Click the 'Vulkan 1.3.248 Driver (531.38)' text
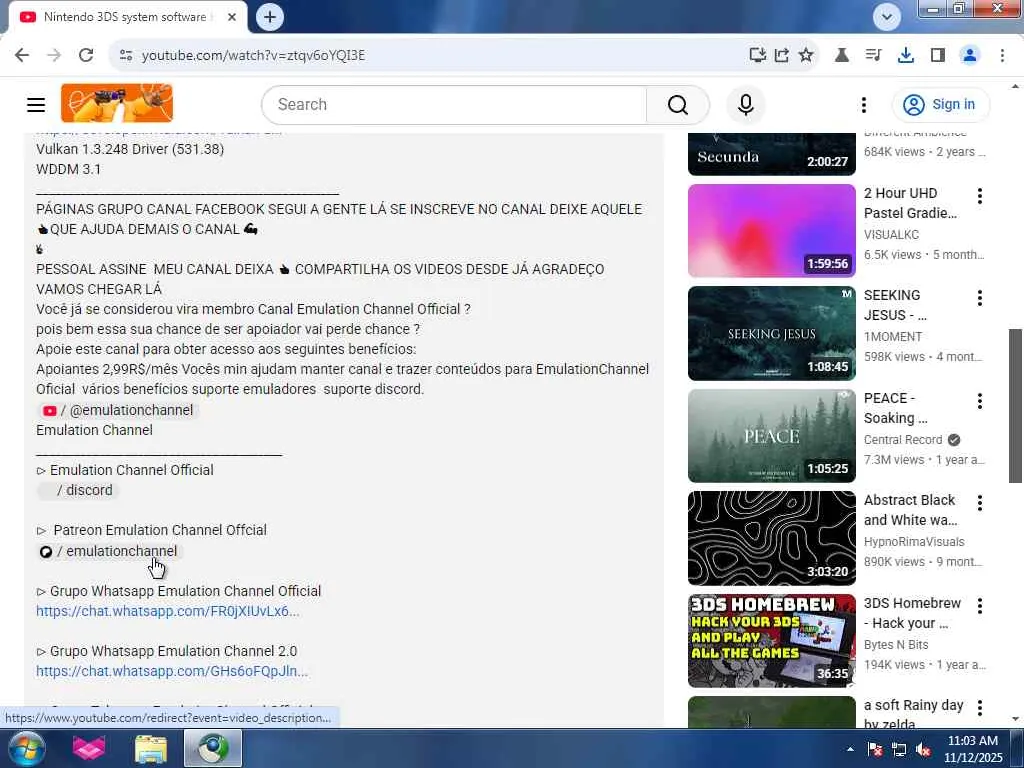Viewport: 1024px width, 768px height. (x=130, y=149)
